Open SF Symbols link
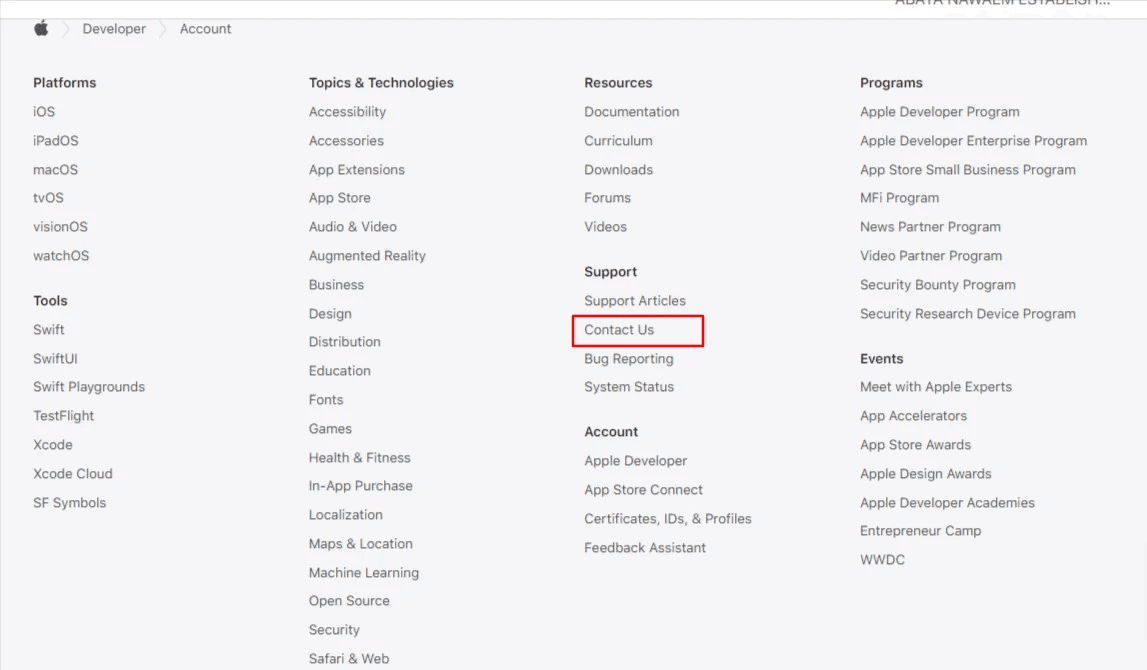 69,502
